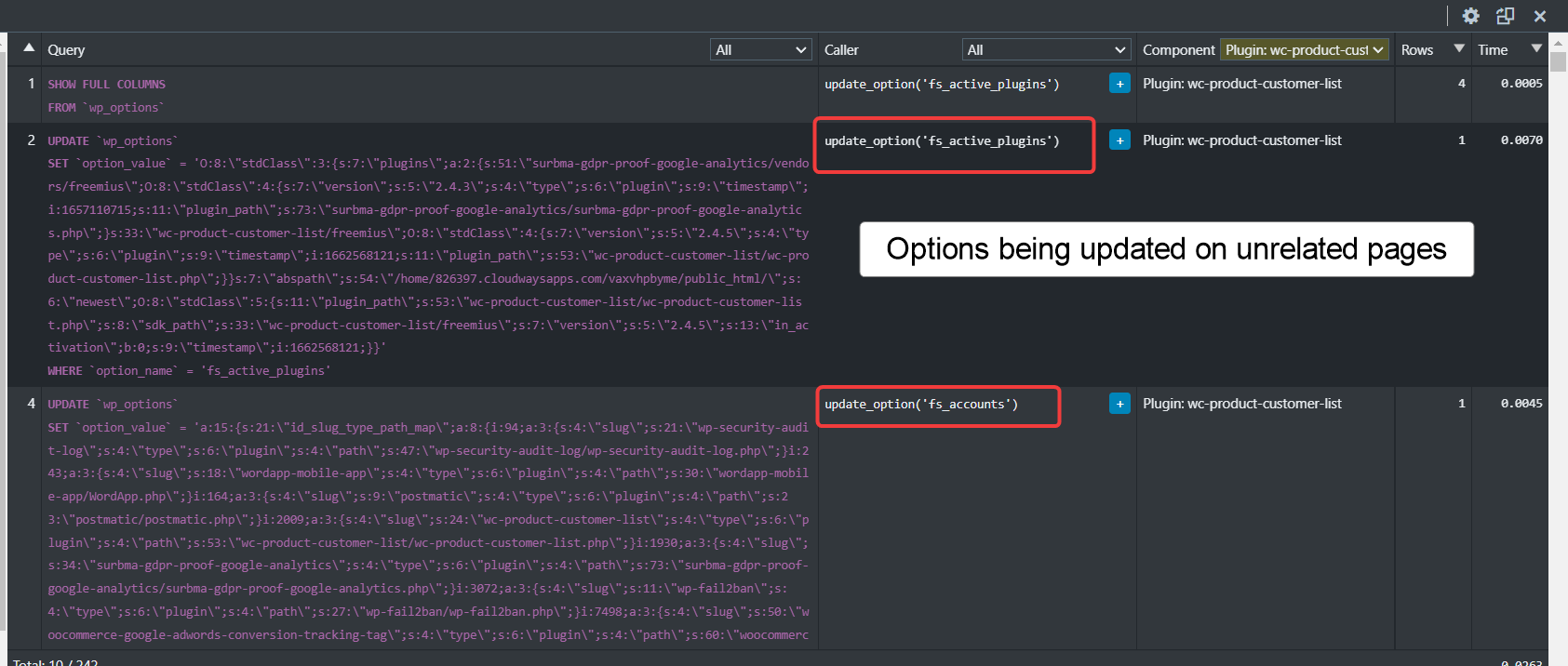Select row number 2
Image resolution: width=1568 pixels, height=666 pixels.
[32, 140]
